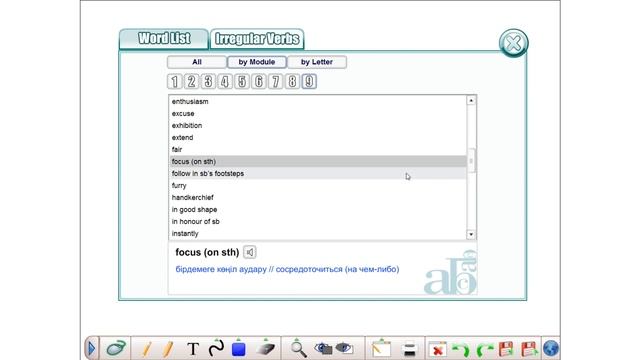Click the red X clear page icon
The height and width of the screenshot is (360, 640).
tap(438, 350)
